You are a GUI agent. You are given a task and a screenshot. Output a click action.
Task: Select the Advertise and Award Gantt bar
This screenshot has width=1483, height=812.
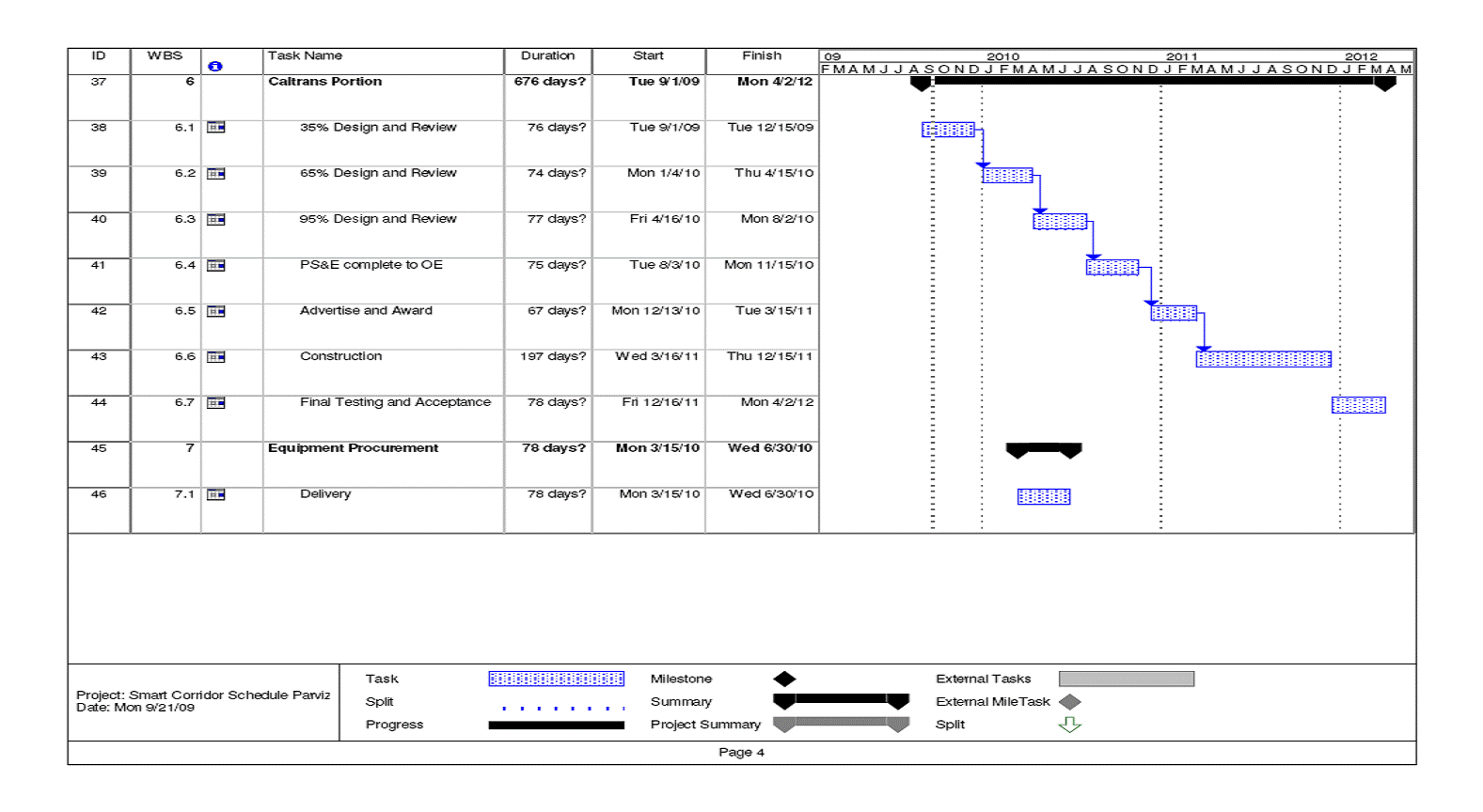(x=1174, y=313)
